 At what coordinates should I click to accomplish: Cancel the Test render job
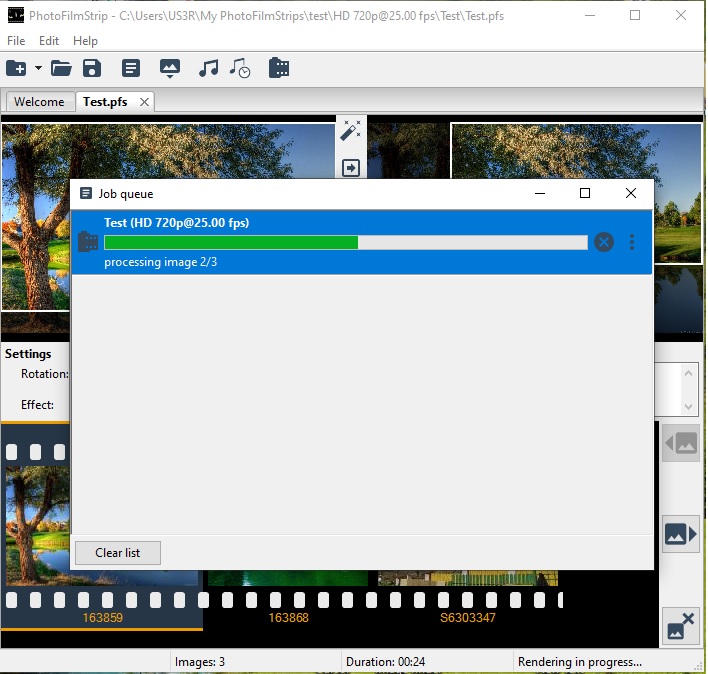603,242
